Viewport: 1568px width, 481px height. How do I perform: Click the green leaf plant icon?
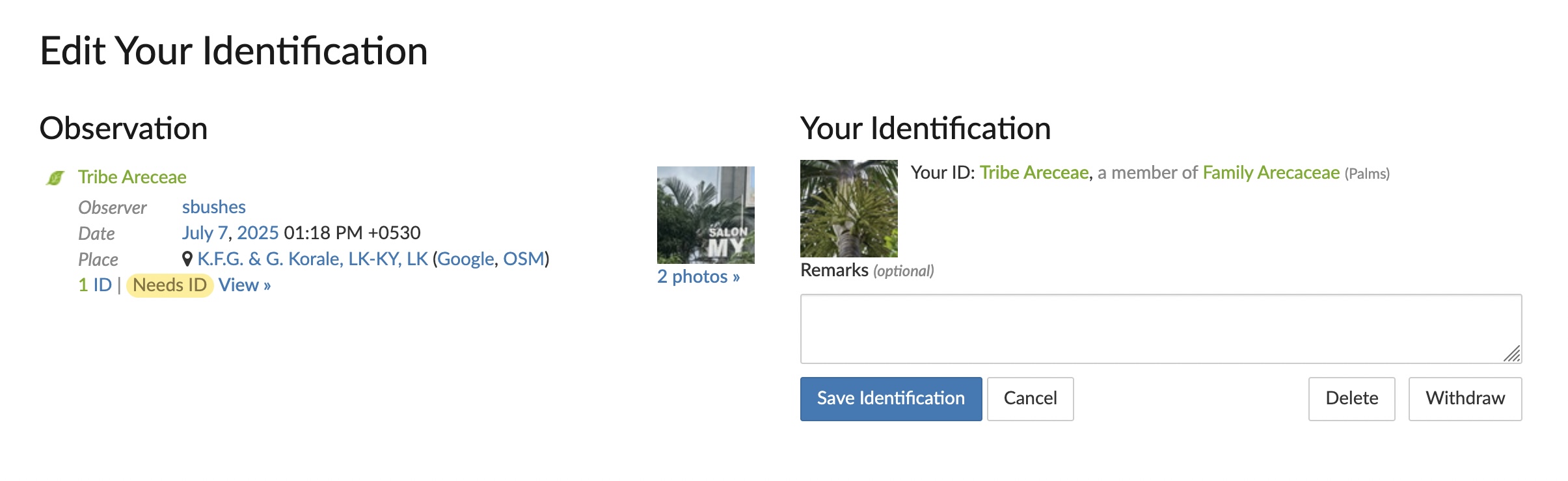[x=55, y=177]
